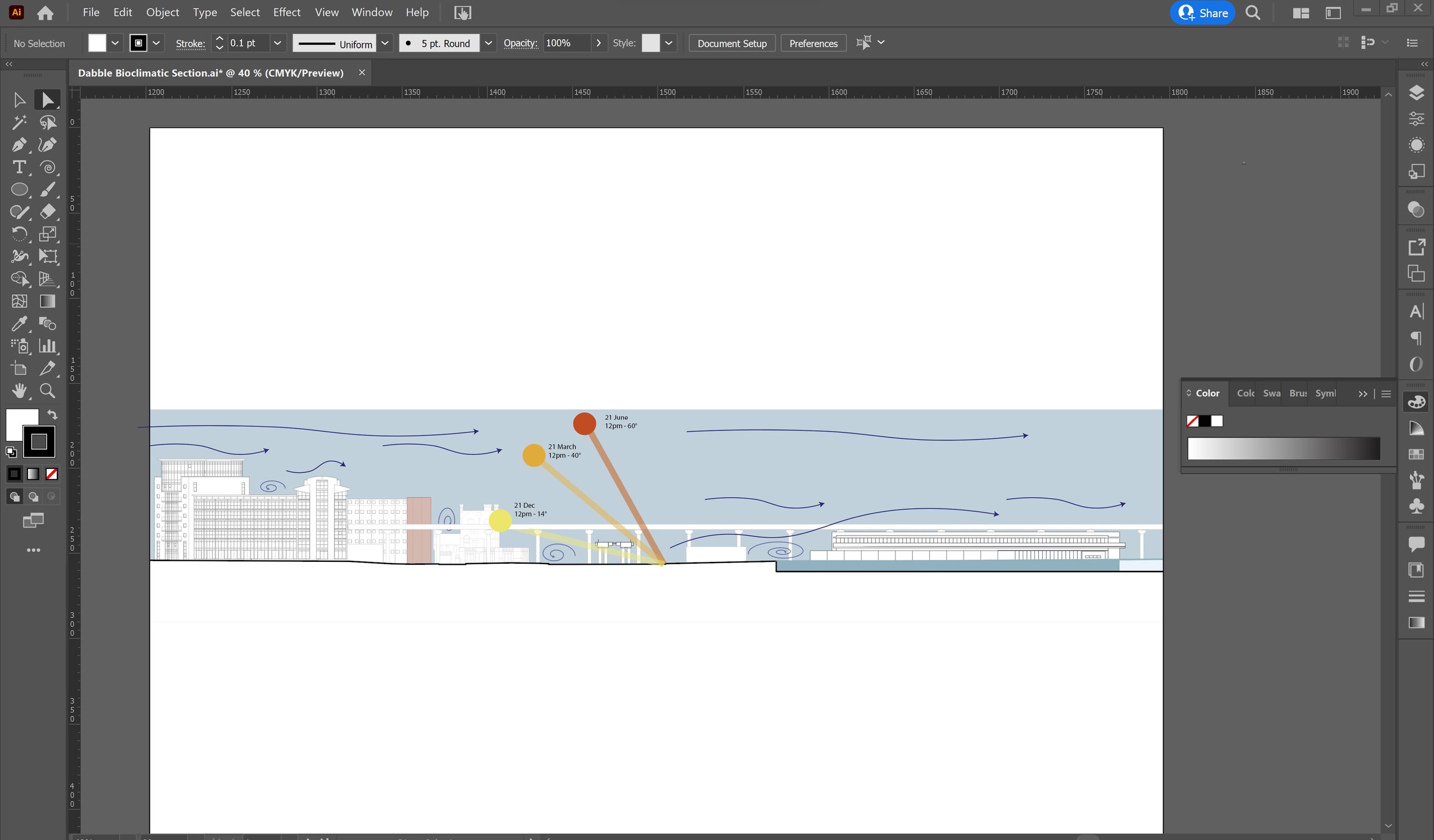Set paint mode to None

point(52,474)
